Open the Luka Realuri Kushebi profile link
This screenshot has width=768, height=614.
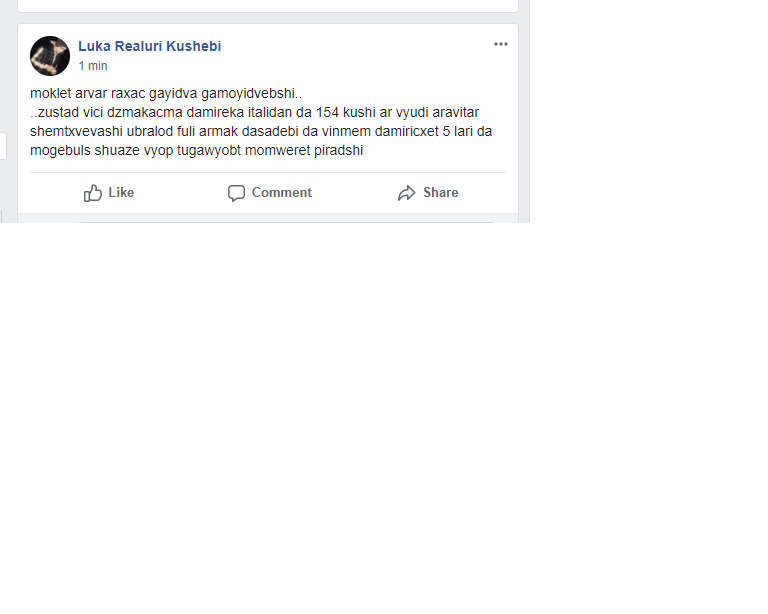tap(149, 46)
